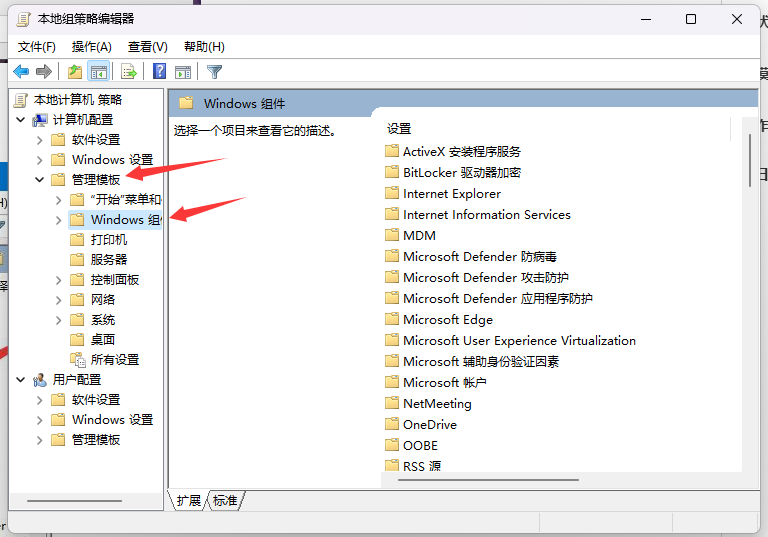Collapse the 管理模板 node under 计算机配置
Viewport: 768px width, 537px height.
(x=40, y=180)
